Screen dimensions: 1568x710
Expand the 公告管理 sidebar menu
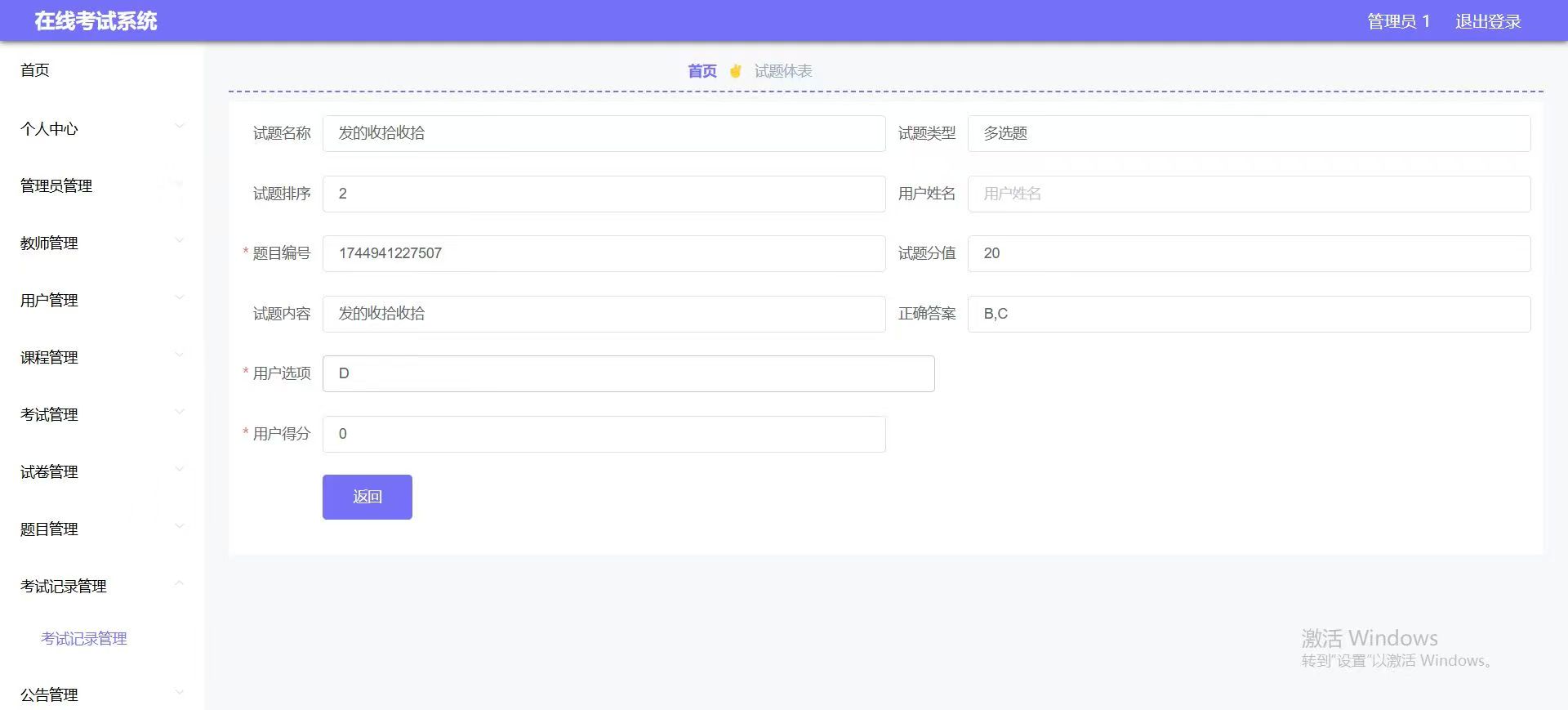102,694
